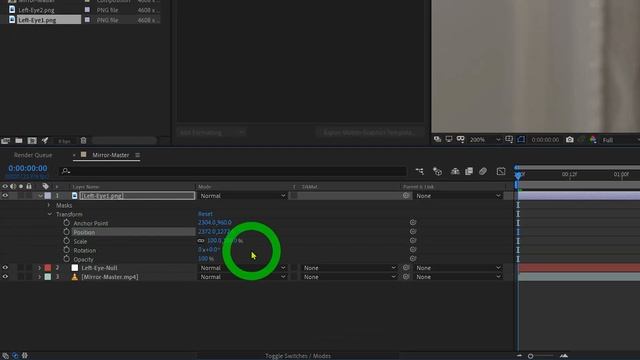Open blend mode dropdown for Mirror-Master.mp4
Screen dimensions: 640x360
click(242, 277)
